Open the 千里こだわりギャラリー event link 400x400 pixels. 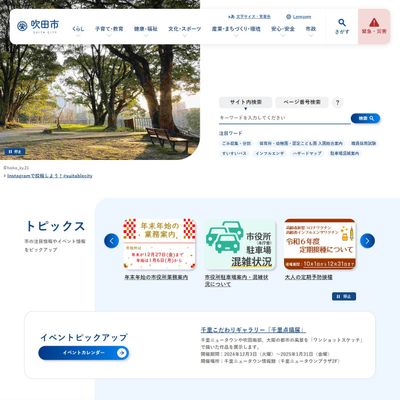253,330
